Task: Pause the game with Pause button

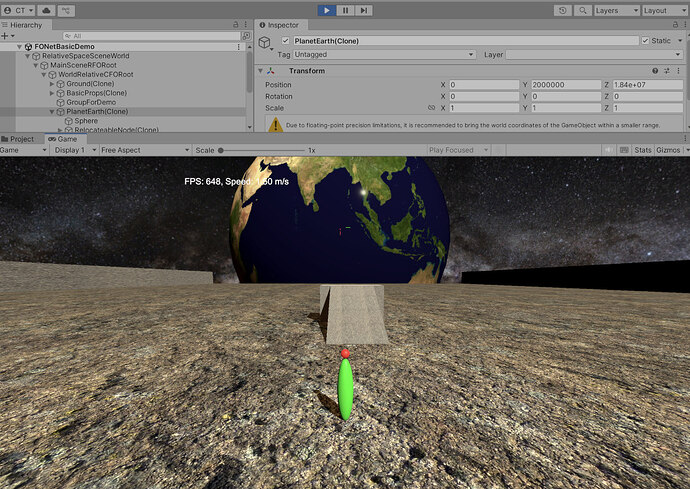Action: [346, 10]
